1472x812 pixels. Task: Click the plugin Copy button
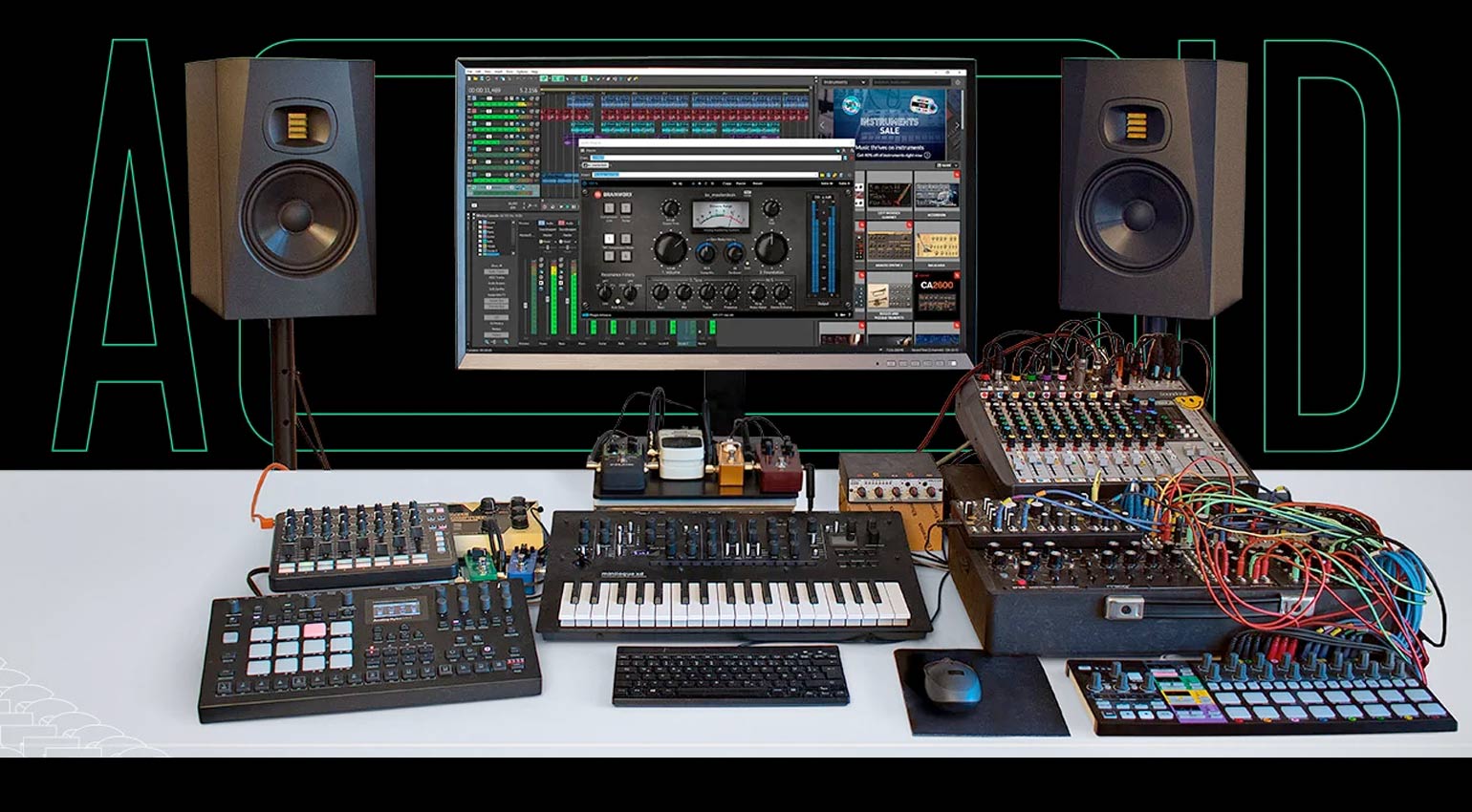726,183
